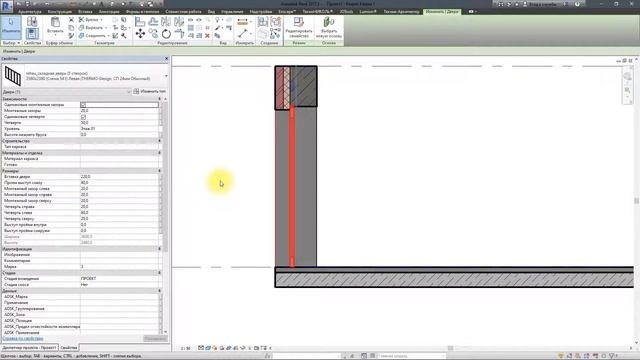Toggle Одинаковые четверти checkbox
The height and width of the screenshot is (360, 640).
pyautogui.click(x=83, y=117)
